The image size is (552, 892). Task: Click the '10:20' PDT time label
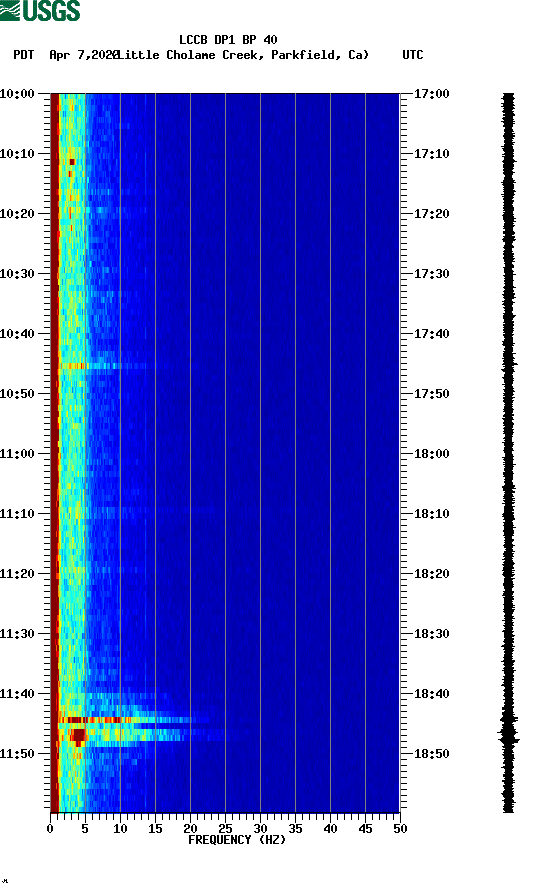pos(17,213)
